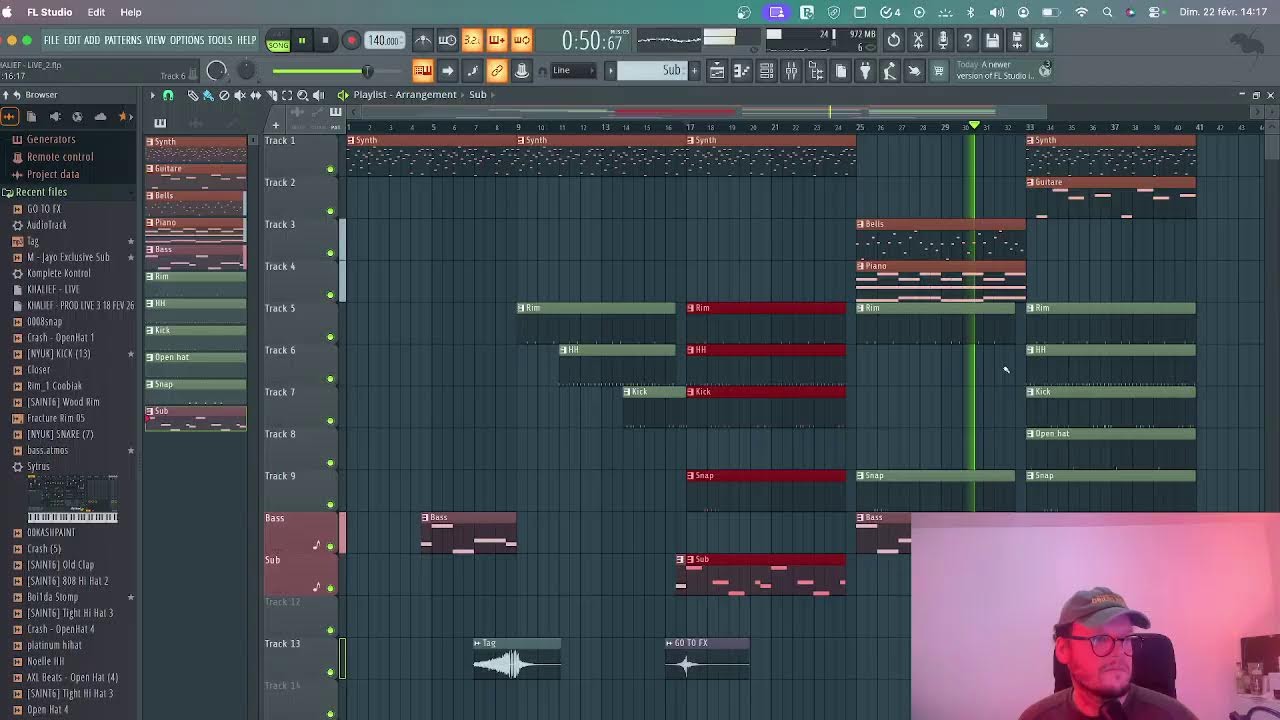Select the playlist mute tool
Screen dimensions: 1280x720
point(240,95)
